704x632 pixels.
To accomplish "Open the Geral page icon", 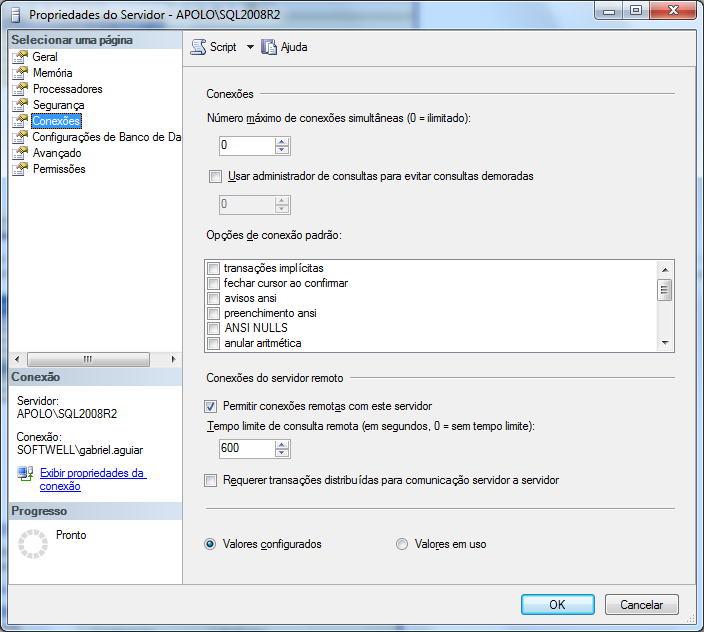I will [x=19, y=57].
